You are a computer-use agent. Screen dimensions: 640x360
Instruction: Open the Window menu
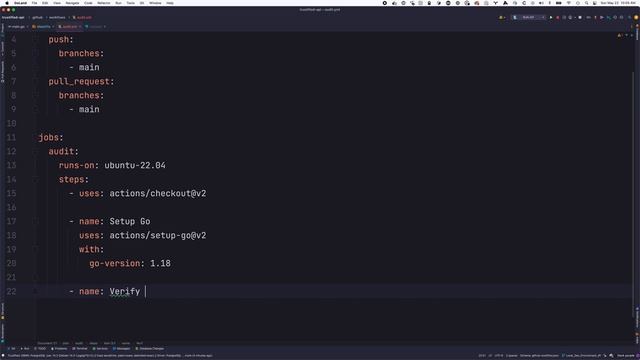pos(155,3)
